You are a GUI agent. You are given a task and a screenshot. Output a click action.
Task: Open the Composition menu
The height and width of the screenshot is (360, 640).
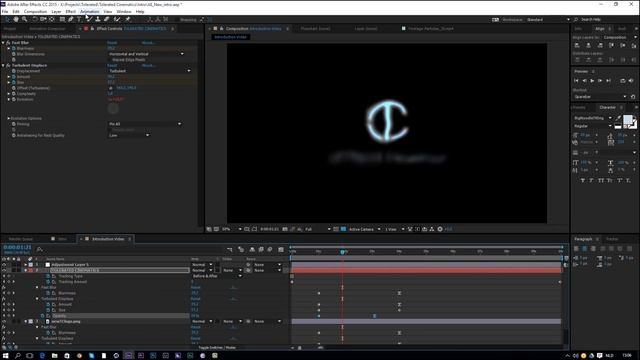35,12
